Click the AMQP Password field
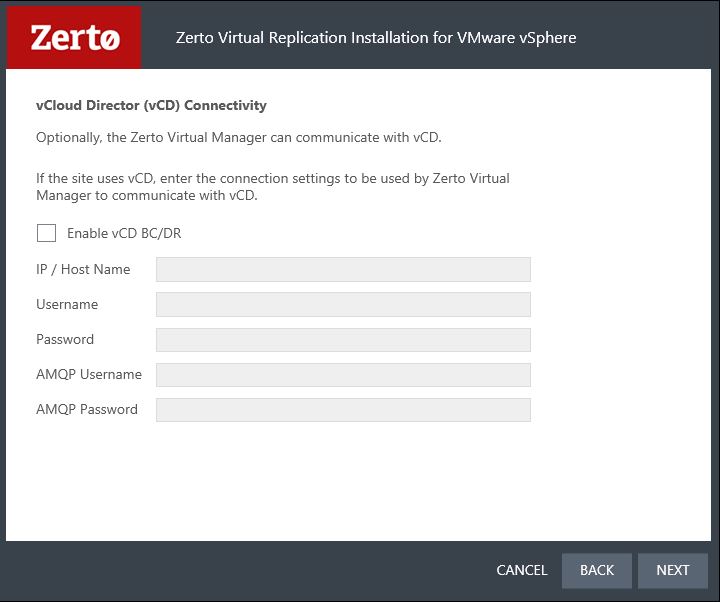This screenshot has height=602, width=720. tap(343, 410)
